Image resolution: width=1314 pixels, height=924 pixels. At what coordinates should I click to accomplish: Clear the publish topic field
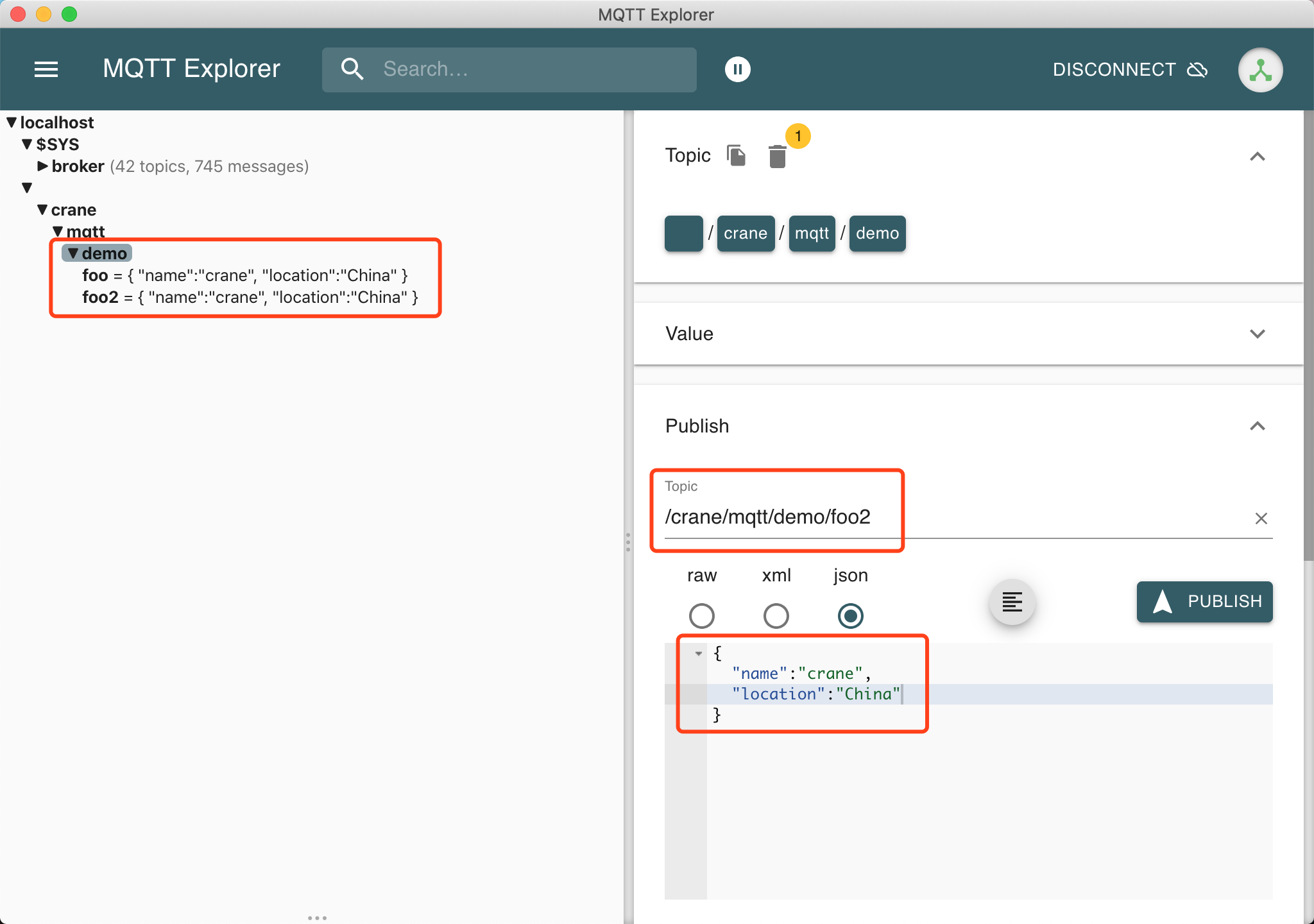point(1261,518)
